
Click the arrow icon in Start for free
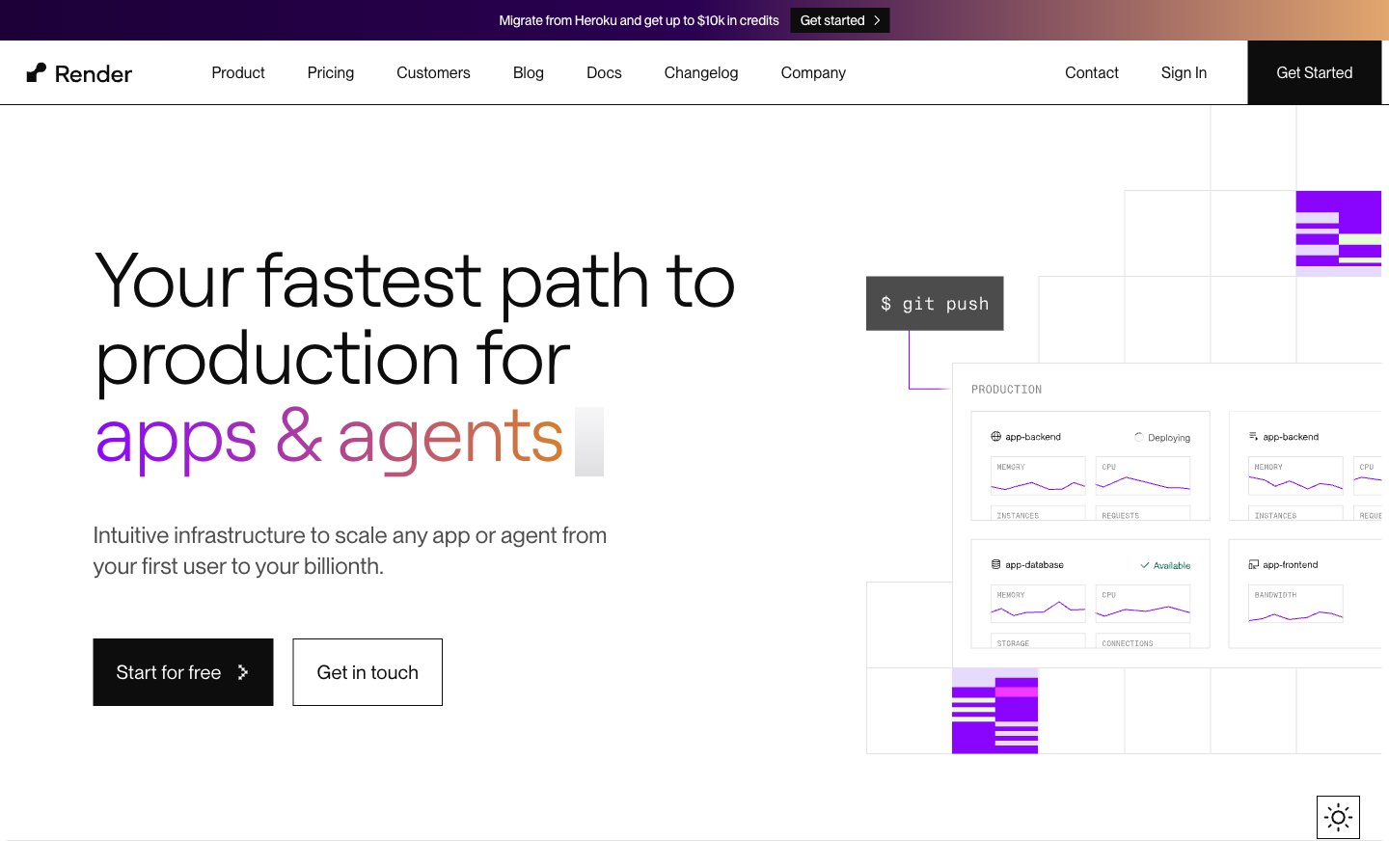(243, 672)
